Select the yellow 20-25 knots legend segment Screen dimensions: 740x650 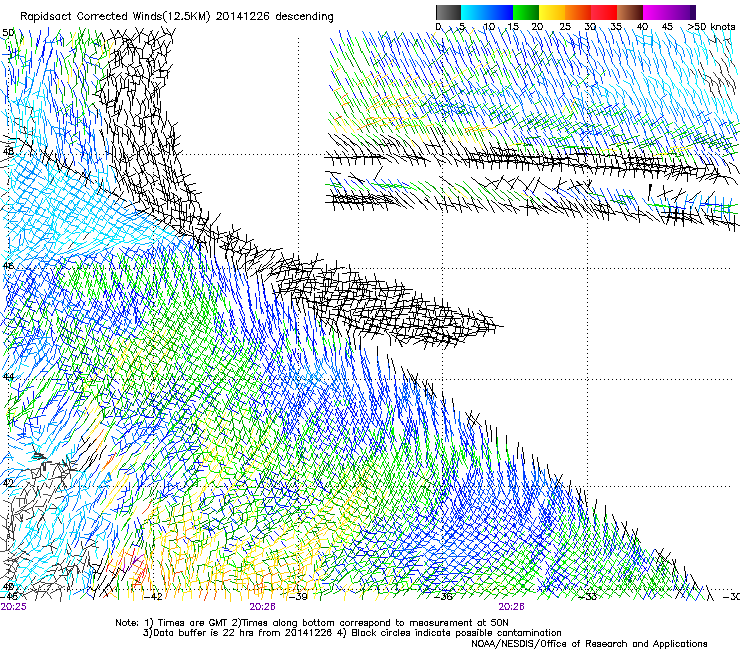(x=552, y=12)
